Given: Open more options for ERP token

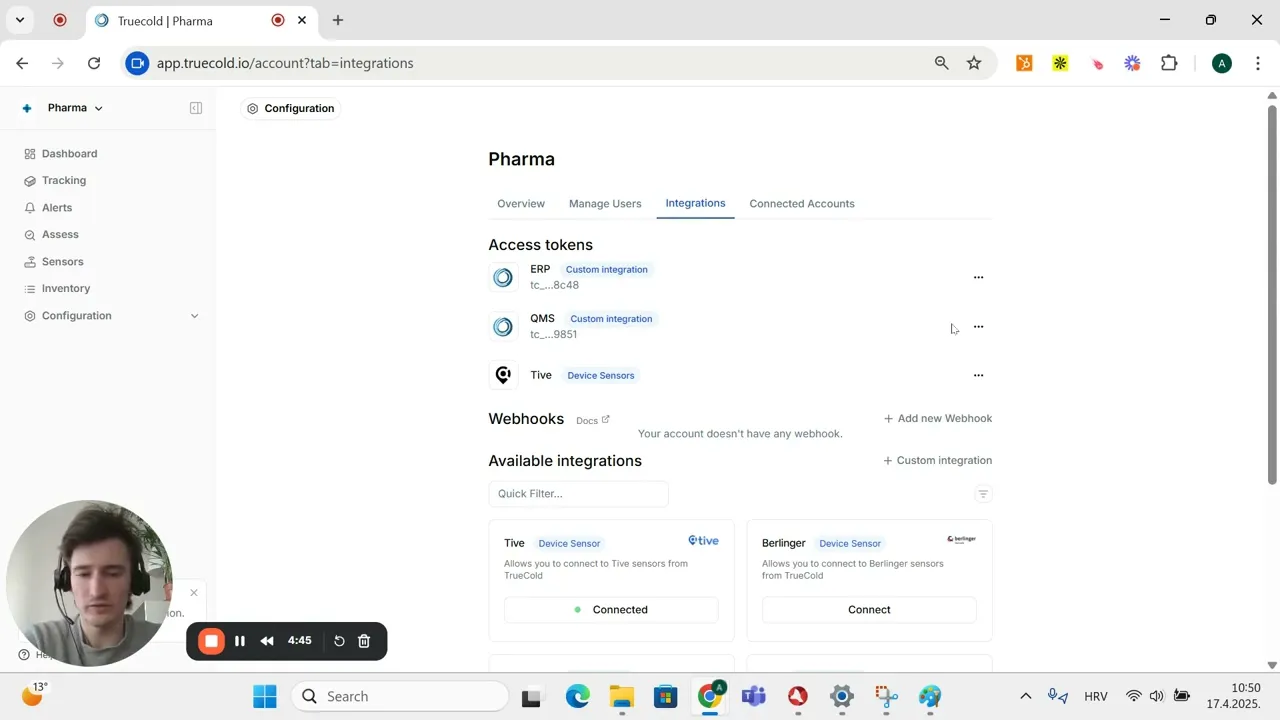Looking at the screenshot, I should (x=978, y=278).
